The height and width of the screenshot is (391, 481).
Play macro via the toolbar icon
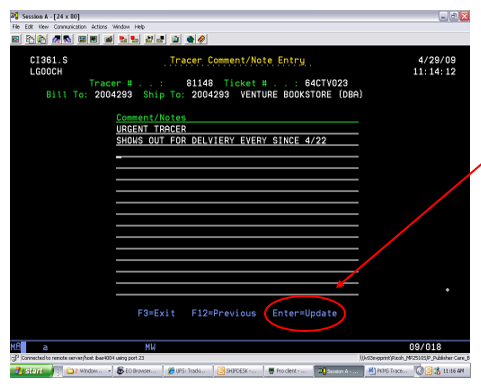149,39
